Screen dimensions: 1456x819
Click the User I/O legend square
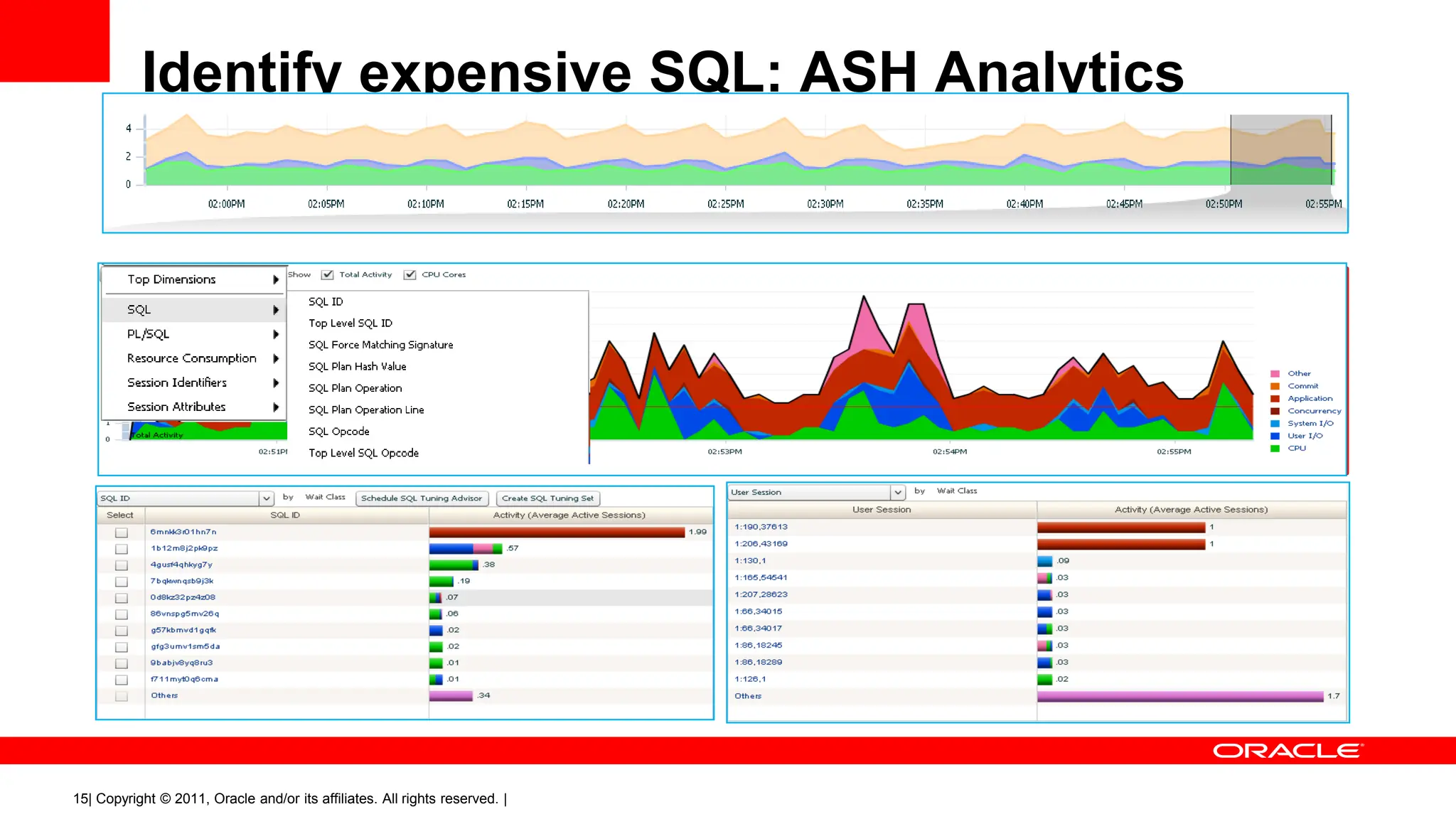pos(1275,436)
